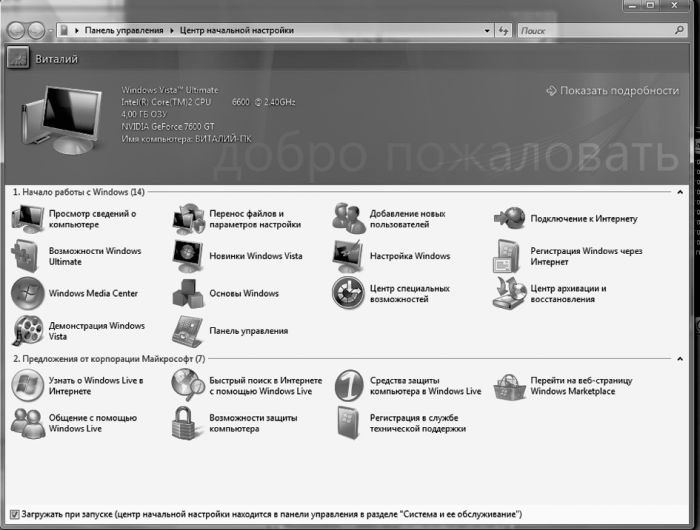Click Подключение к Интернету globe icon
700x530 pixels.
point(510,219)
